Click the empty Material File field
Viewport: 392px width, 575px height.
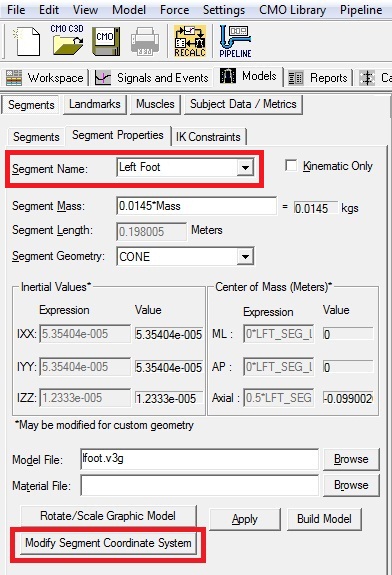(x=199, y=485)
